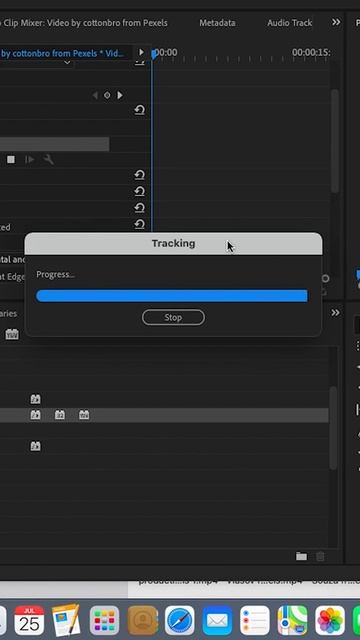This screenshot has height=640, width=360.
Task: Reset the parameter just below the wrench row
Action: [140, 176]
